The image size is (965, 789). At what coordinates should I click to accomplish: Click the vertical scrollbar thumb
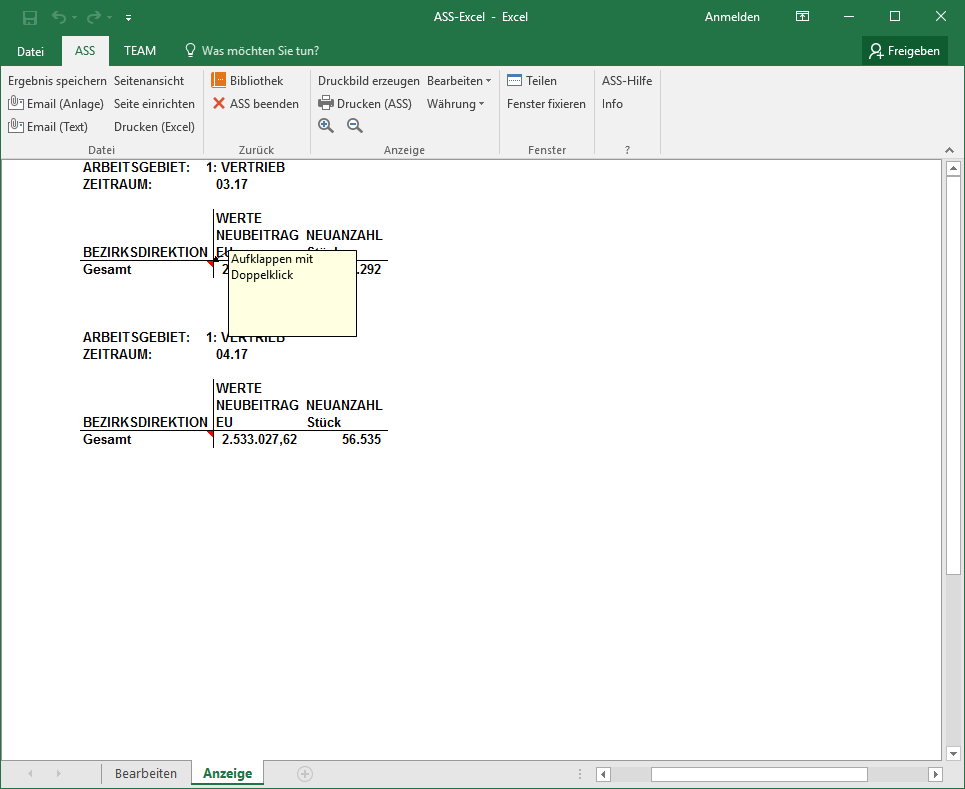pyautogui.click(x=953, y=375)
